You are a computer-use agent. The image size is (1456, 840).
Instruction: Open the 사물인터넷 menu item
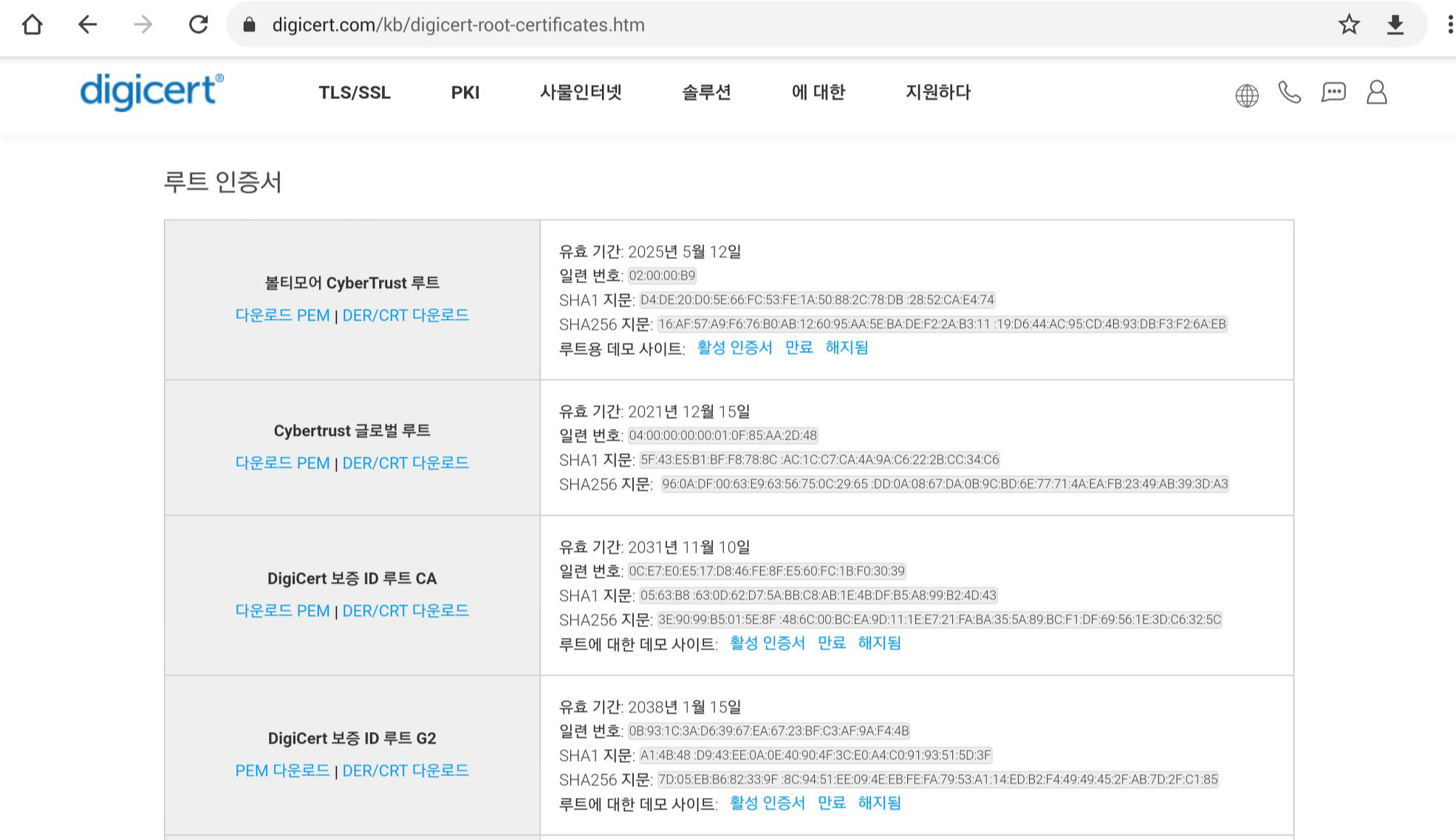[581, 92]
